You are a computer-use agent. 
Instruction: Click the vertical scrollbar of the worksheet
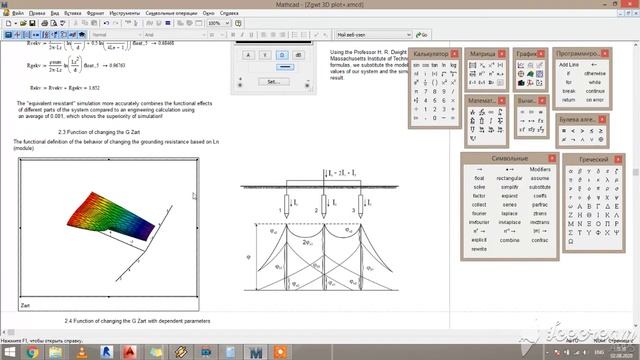point(636,184)
